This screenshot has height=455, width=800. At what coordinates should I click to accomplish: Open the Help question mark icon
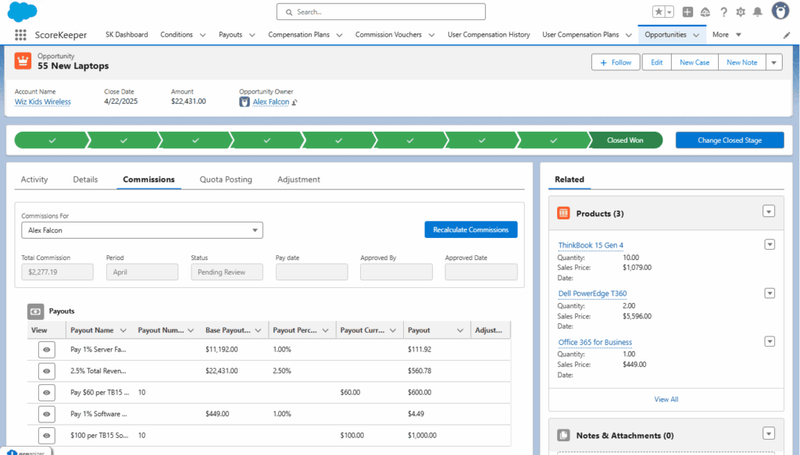click(x=723, y=12)
